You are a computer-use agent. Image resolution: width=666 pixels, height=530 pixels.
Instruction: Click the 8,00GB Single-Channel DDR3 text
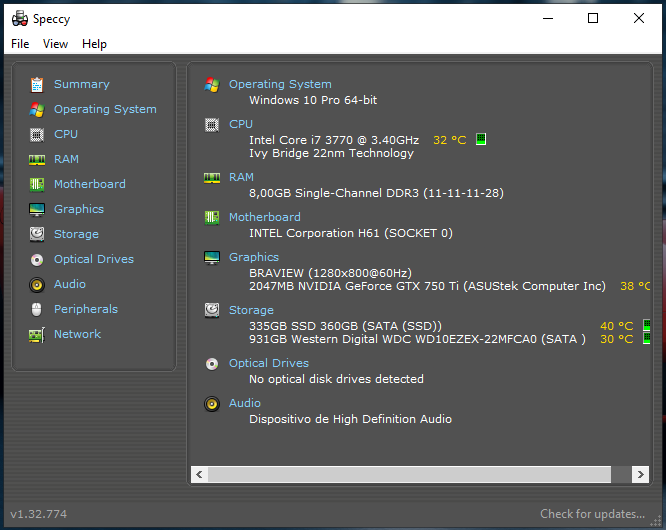(x=376, y=193)
